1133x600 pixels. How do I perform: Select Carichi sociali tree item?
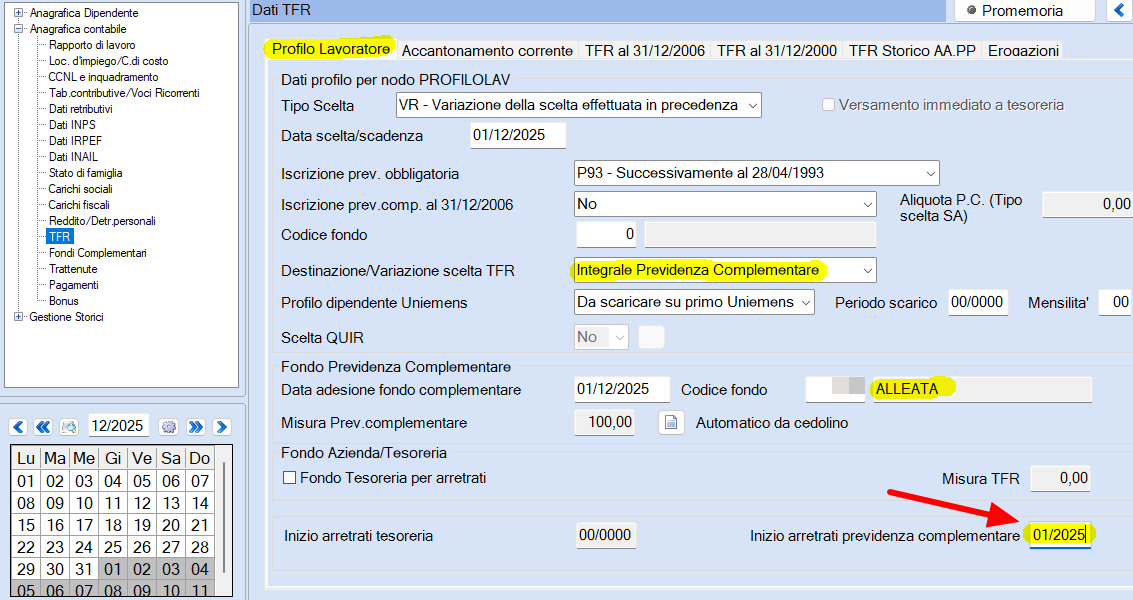[80, 189]
